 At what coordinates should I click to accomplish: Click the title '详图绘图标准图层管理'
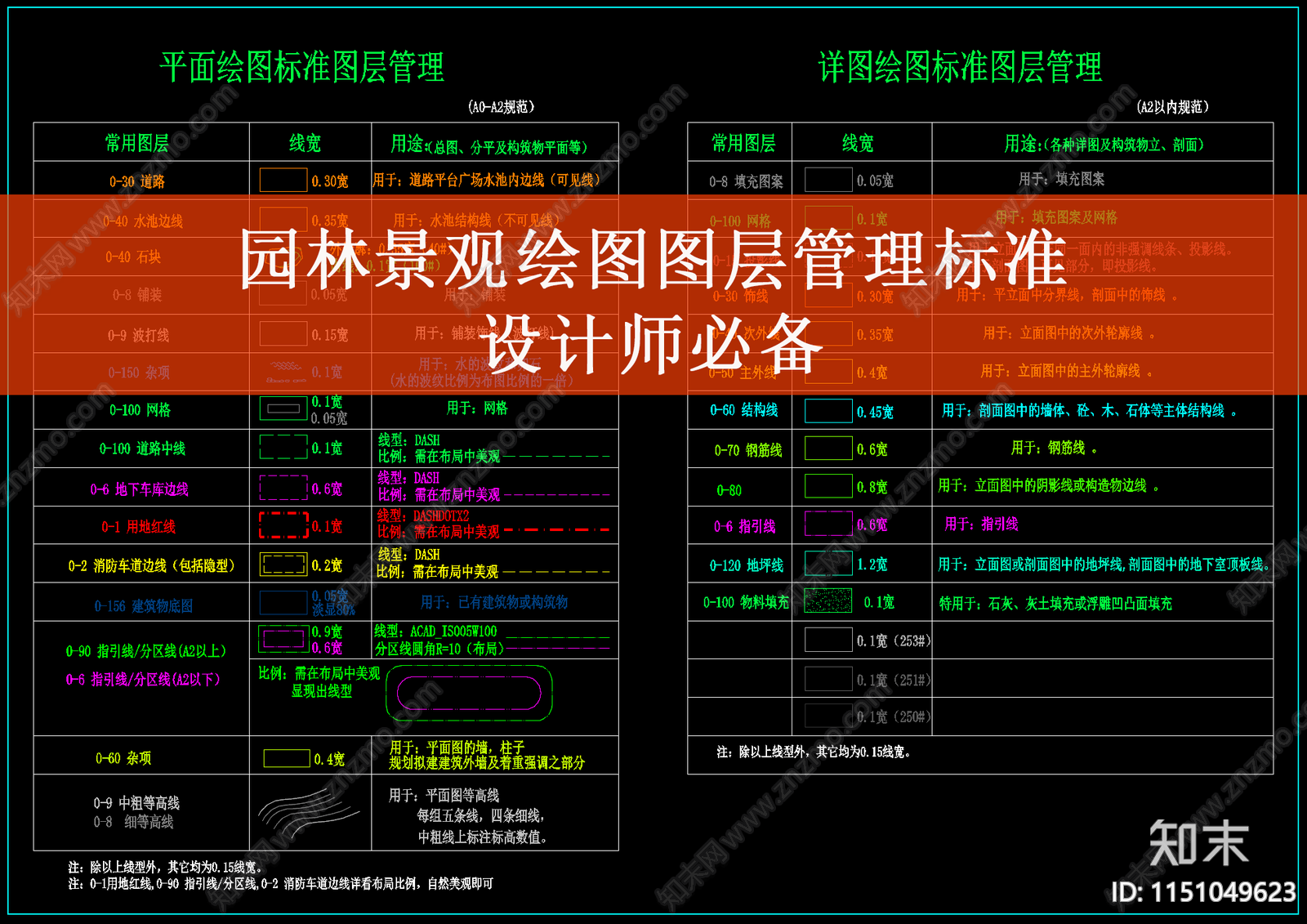960,67
